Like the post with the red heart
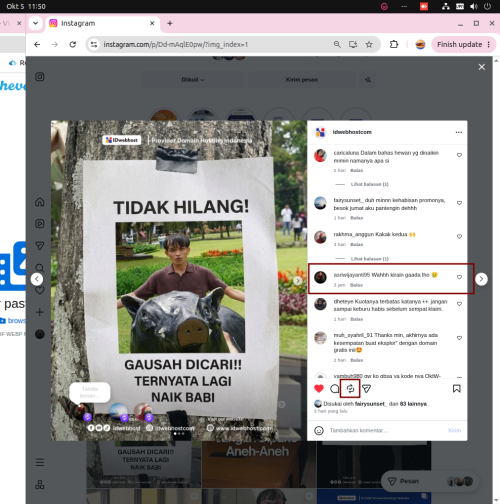 [x=319, y=389]
